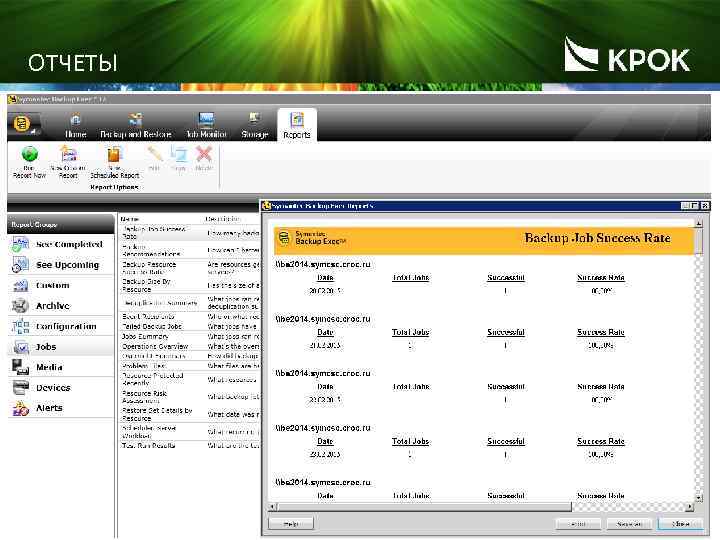Viewport: 720px width, 540px height.
Task: Click Help button in report window
Action: pyautogui.click(x=291, y=523)
